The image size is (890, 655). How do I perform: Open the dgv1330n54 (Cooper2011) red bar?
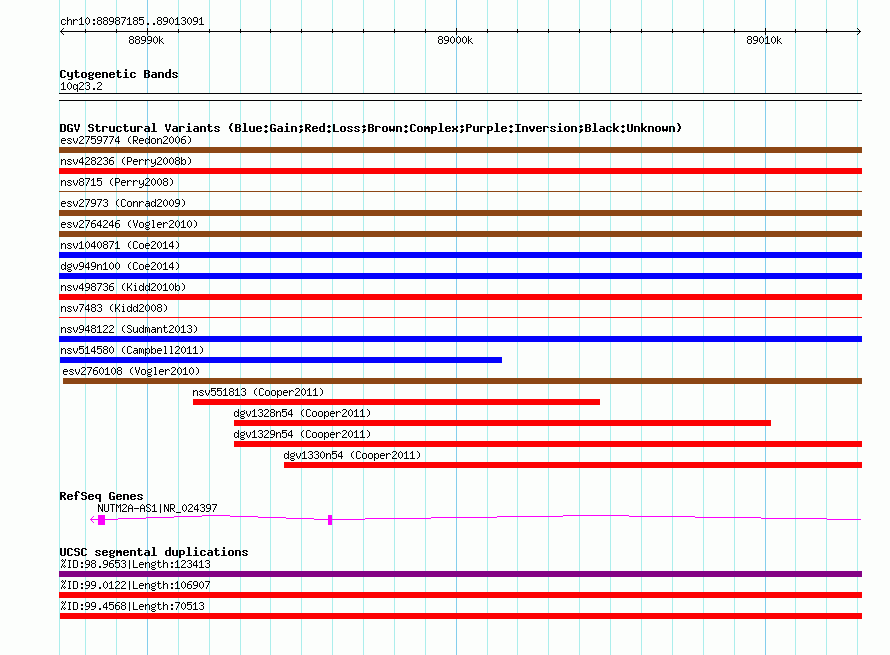[573, 465]
